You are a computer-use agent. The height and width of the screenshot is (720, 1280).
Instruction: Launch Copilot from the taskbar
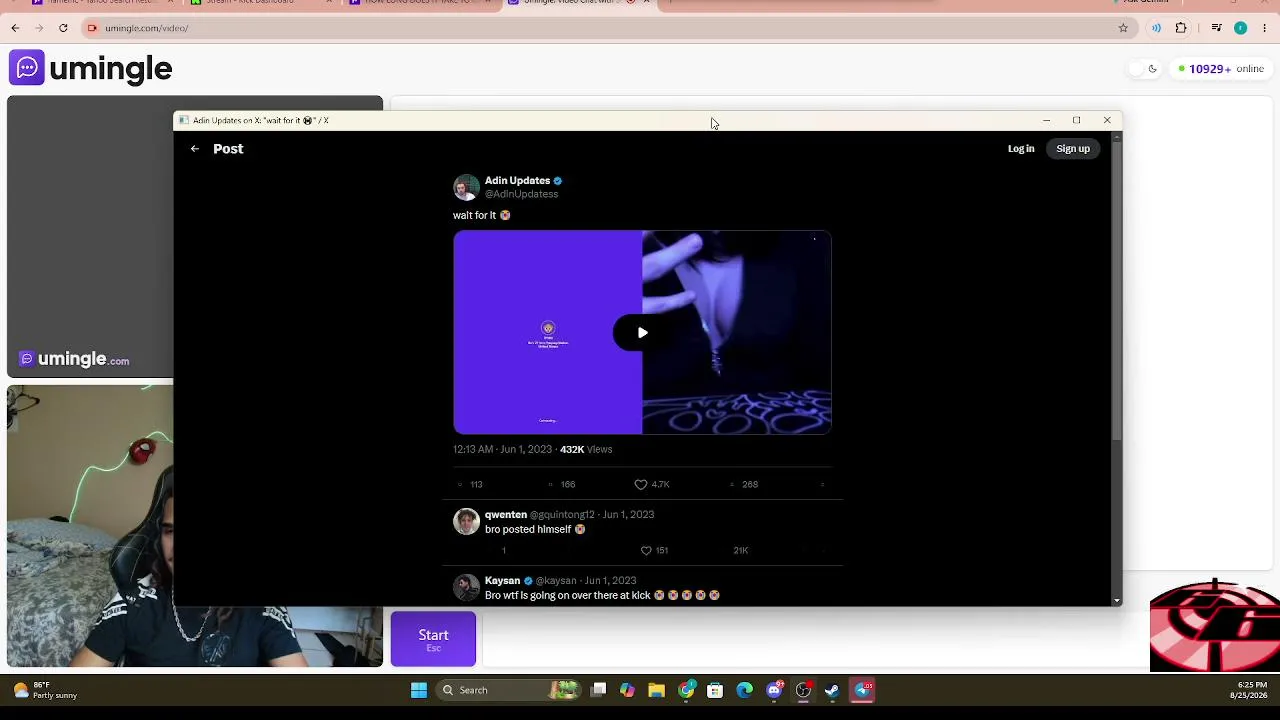point(627,690)
